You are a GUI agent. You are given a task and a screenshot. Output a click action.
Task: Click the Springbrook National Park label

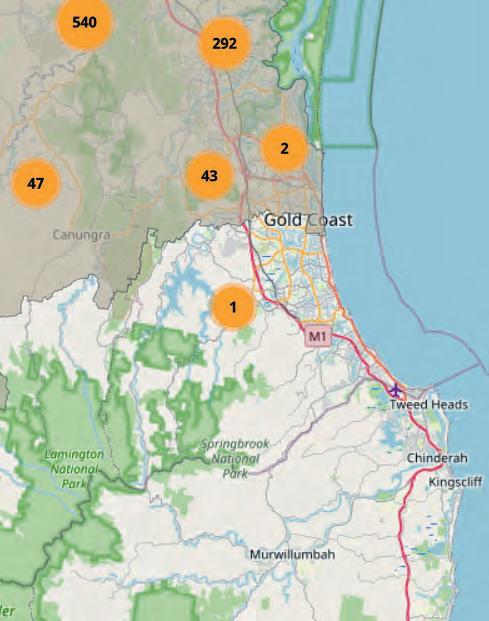[235, 459]
